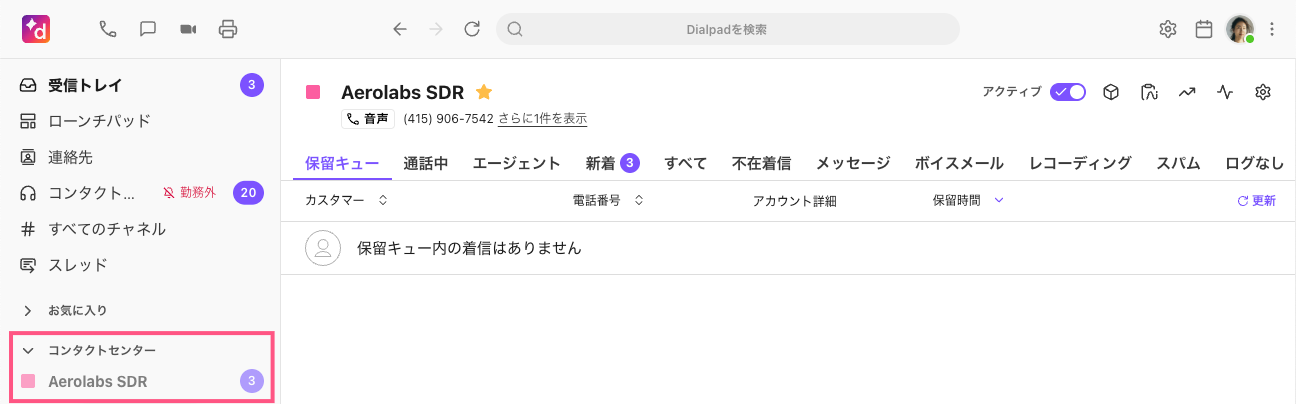Sort by カスタマー column
The width and height of the screenshot is (1296, 404).
pyautogui.click(x=346, y=200)
